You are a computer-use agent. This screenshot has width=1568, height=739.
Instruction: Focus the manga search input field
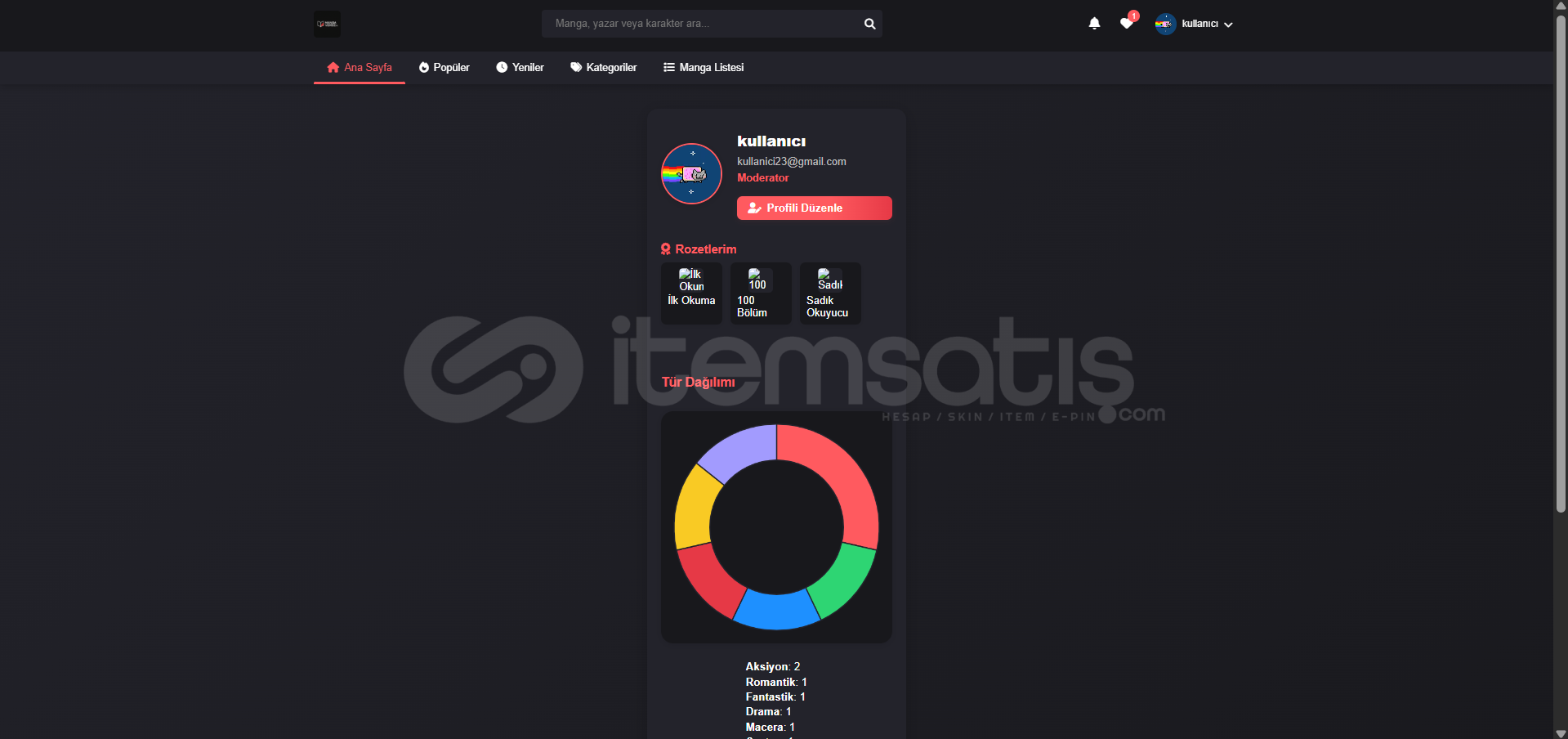[x=703, y=24]
